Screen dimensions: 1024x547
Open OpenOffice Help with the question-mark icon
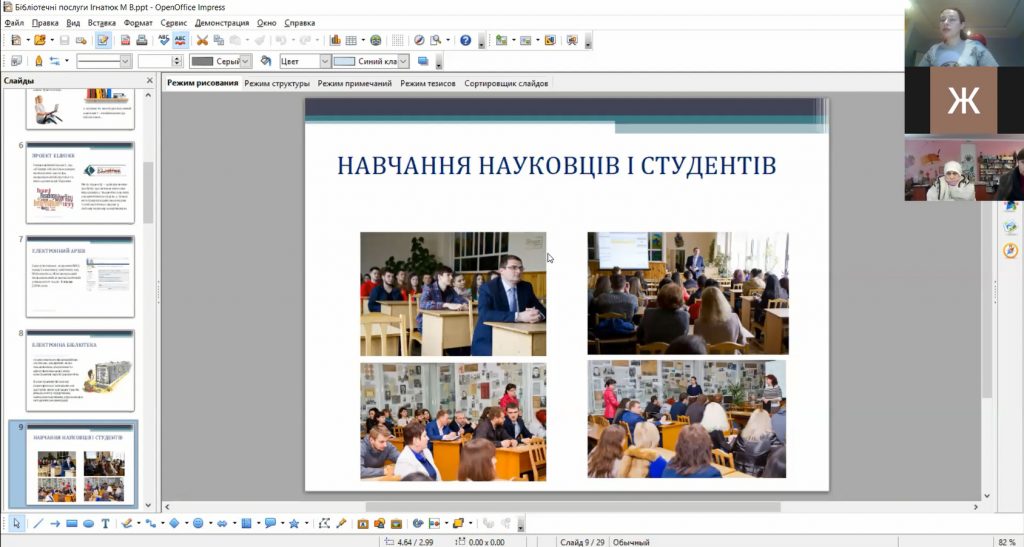(x=465, y=40)
